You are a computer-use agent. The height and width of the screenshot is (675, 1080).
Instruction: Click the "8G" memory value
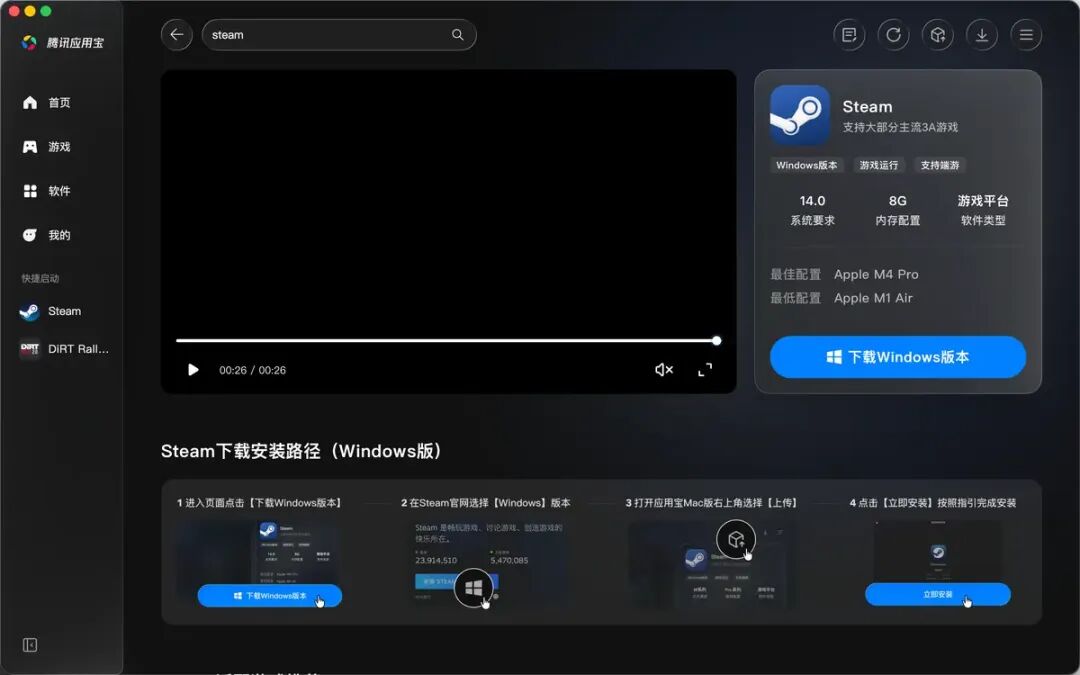click(x=897, y=201)
